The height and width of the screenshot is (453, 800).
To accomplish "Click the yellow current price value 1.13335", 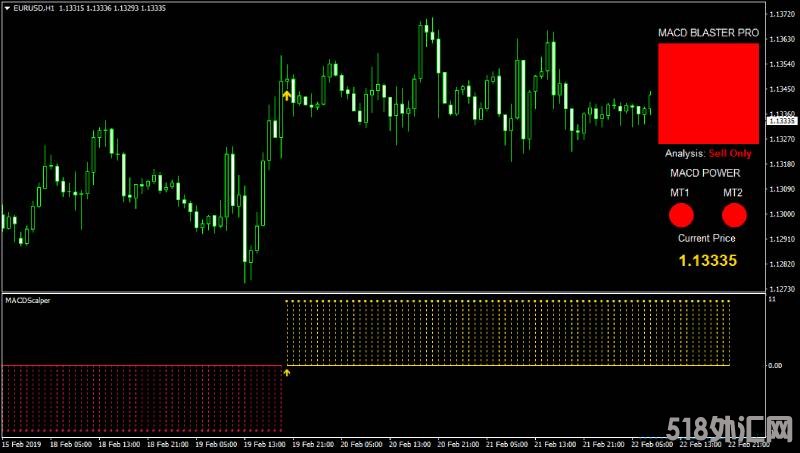I will (708, 261).
